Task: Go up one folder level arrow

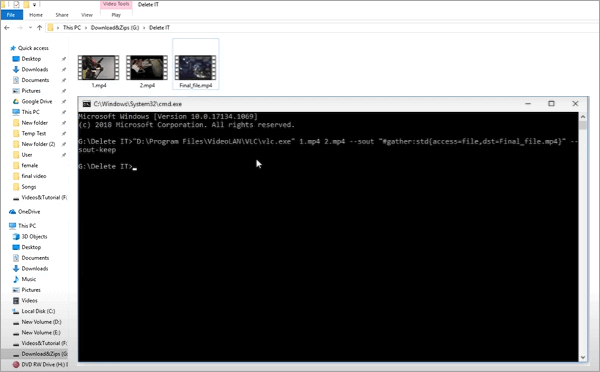Action: [x=39, y=28]
